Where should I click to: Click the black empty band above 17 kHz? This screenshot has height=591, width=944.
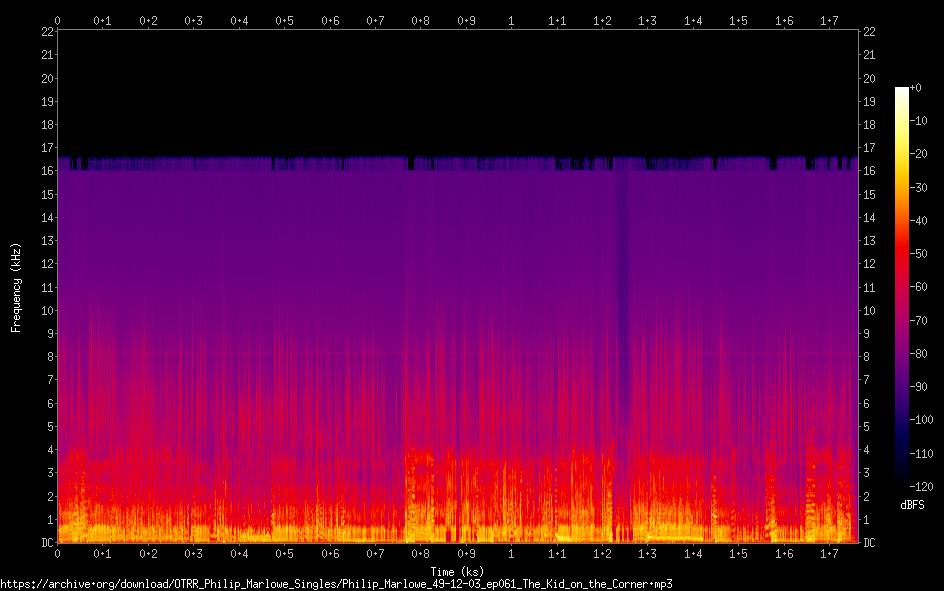(x=458, y=90)
